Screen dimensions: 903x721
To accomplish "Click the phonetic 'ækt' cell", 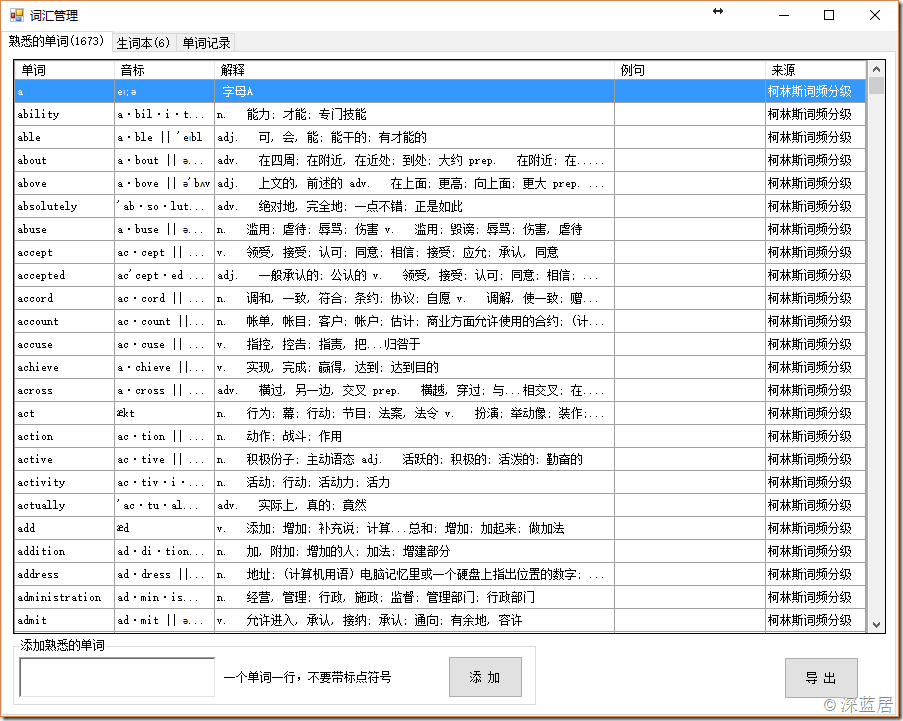I will click(x=165, y=413).
